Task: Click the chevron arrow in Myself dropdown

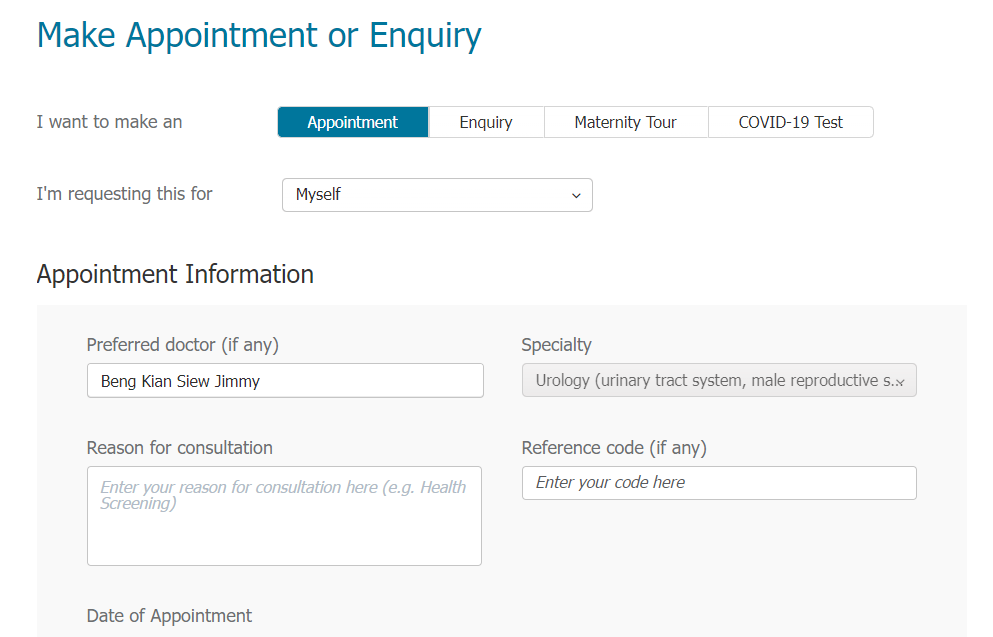Action: point(576,195)
